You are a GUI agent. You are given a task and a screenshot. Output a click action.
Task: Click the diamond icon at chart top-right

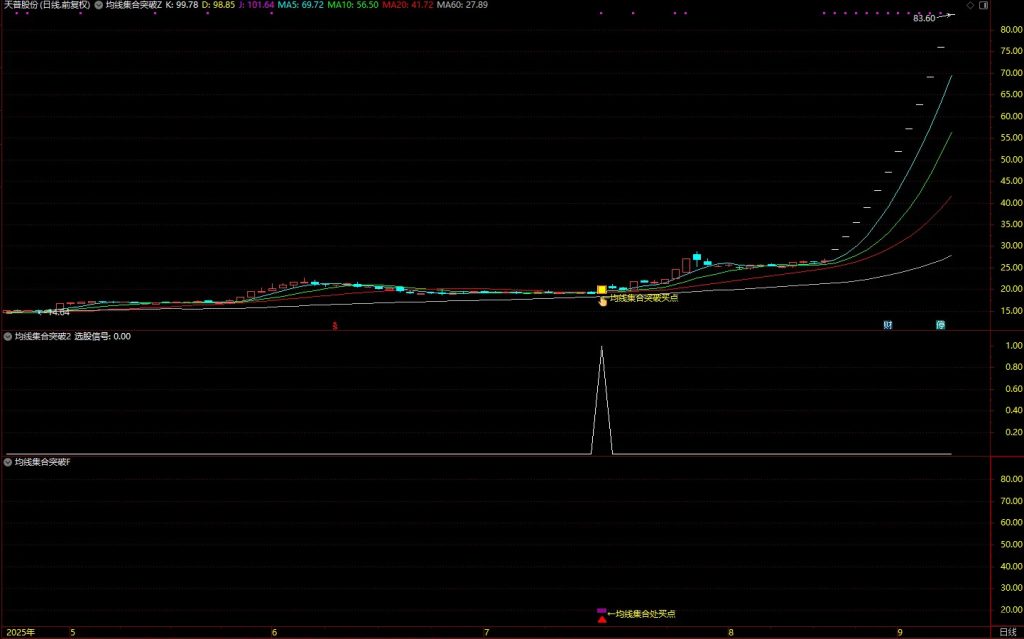(x=969, y=5)
